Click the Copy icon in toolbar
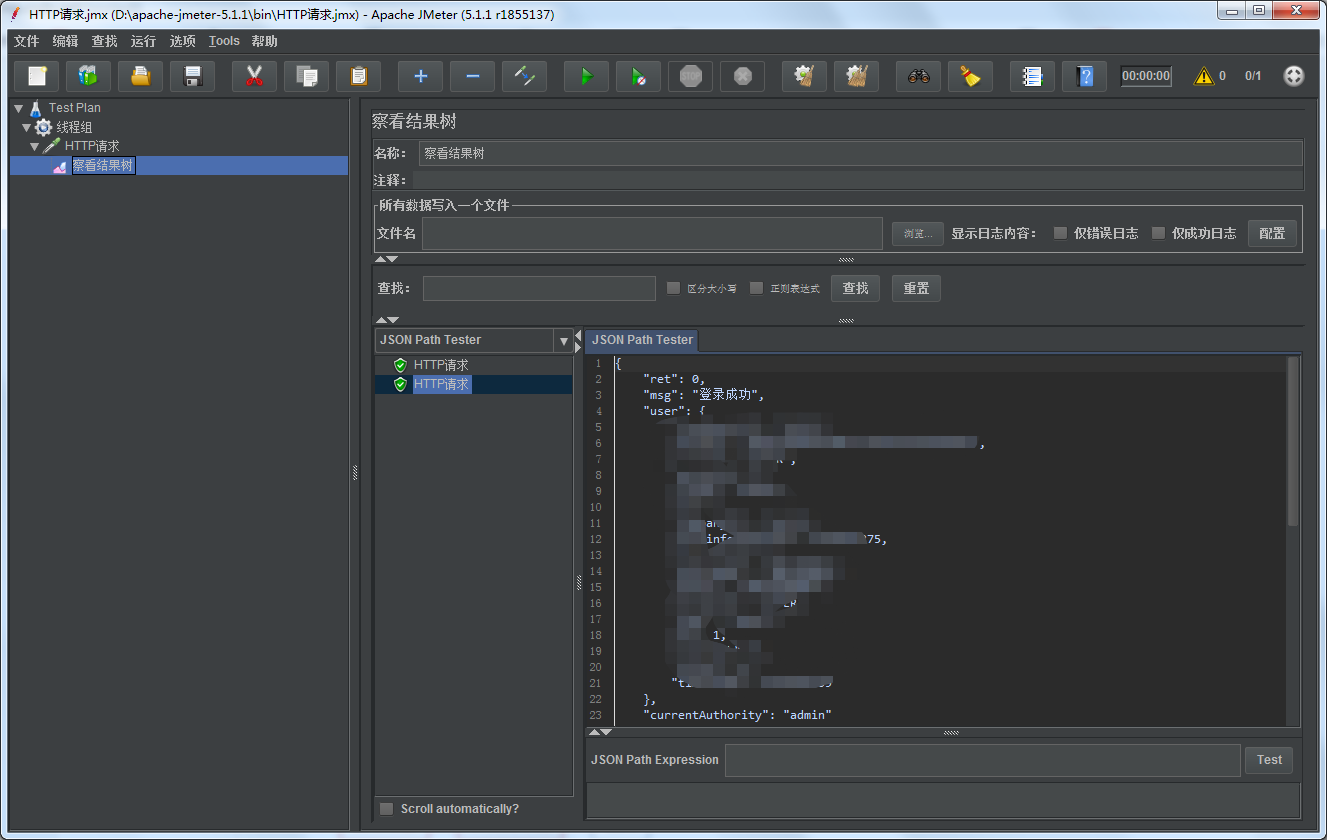The height and width of the screenshot is (840, 1327). (x=307, y=76)
